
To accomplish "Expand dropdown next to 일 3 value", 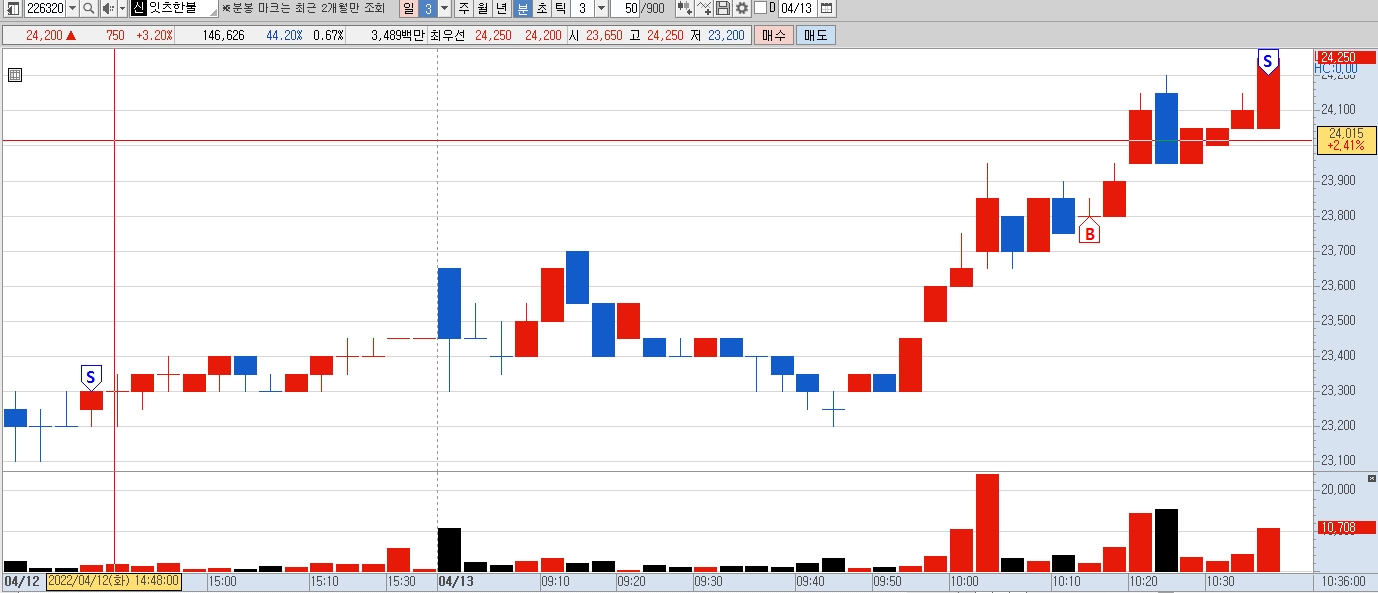I will 445,8.
